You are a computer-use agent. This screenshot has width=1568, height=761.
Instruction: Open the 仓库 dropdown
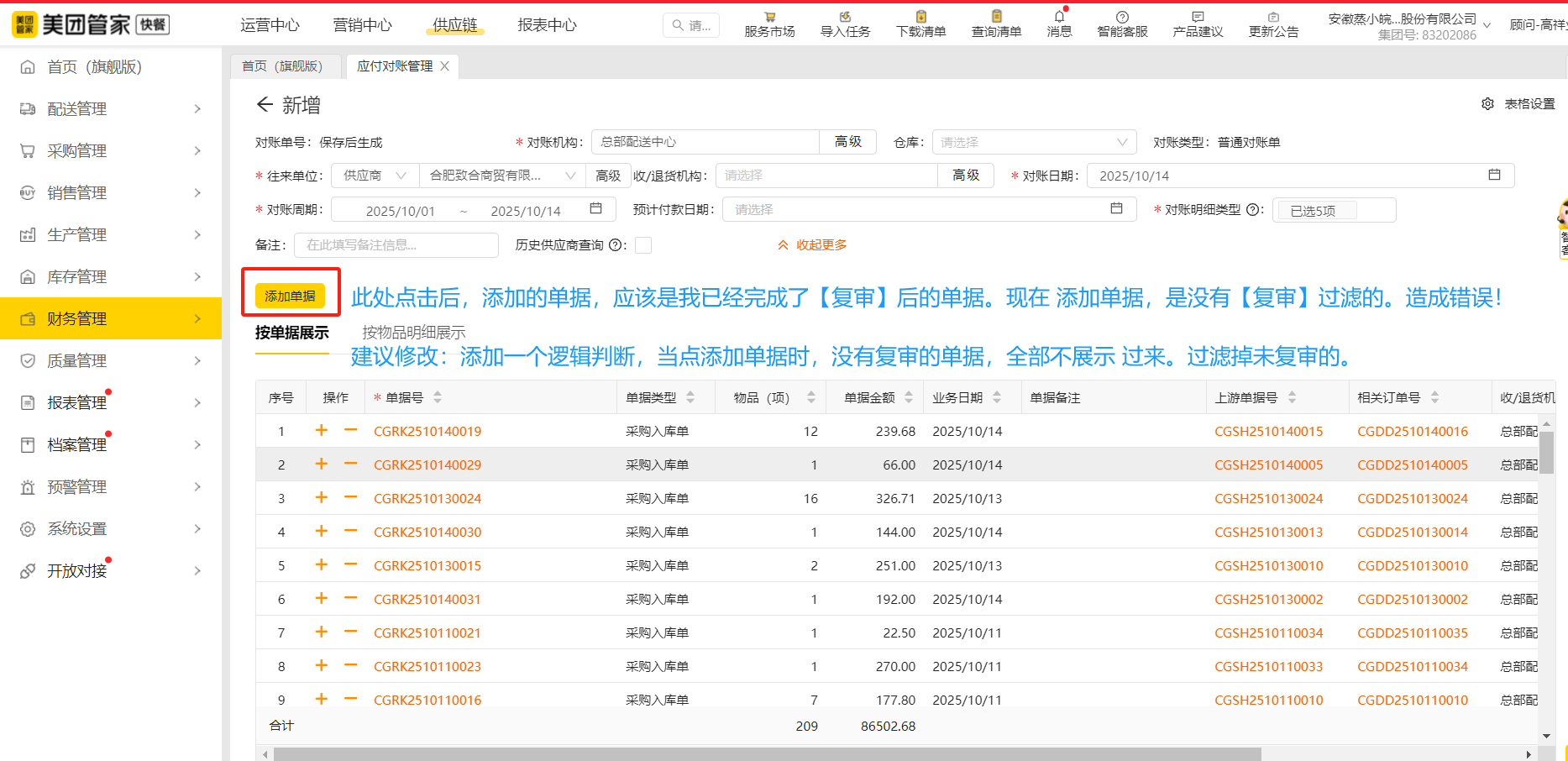(x=1033, y=142)
